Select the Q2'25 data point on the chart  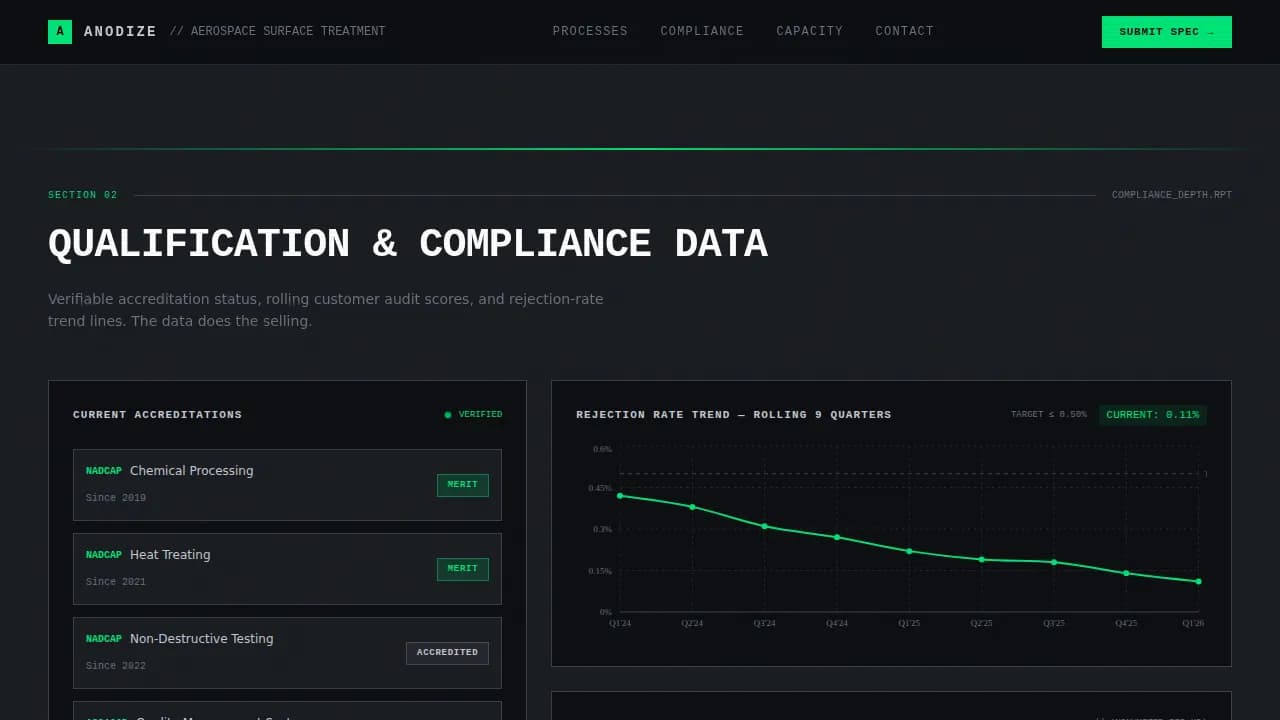pos(982,560)
